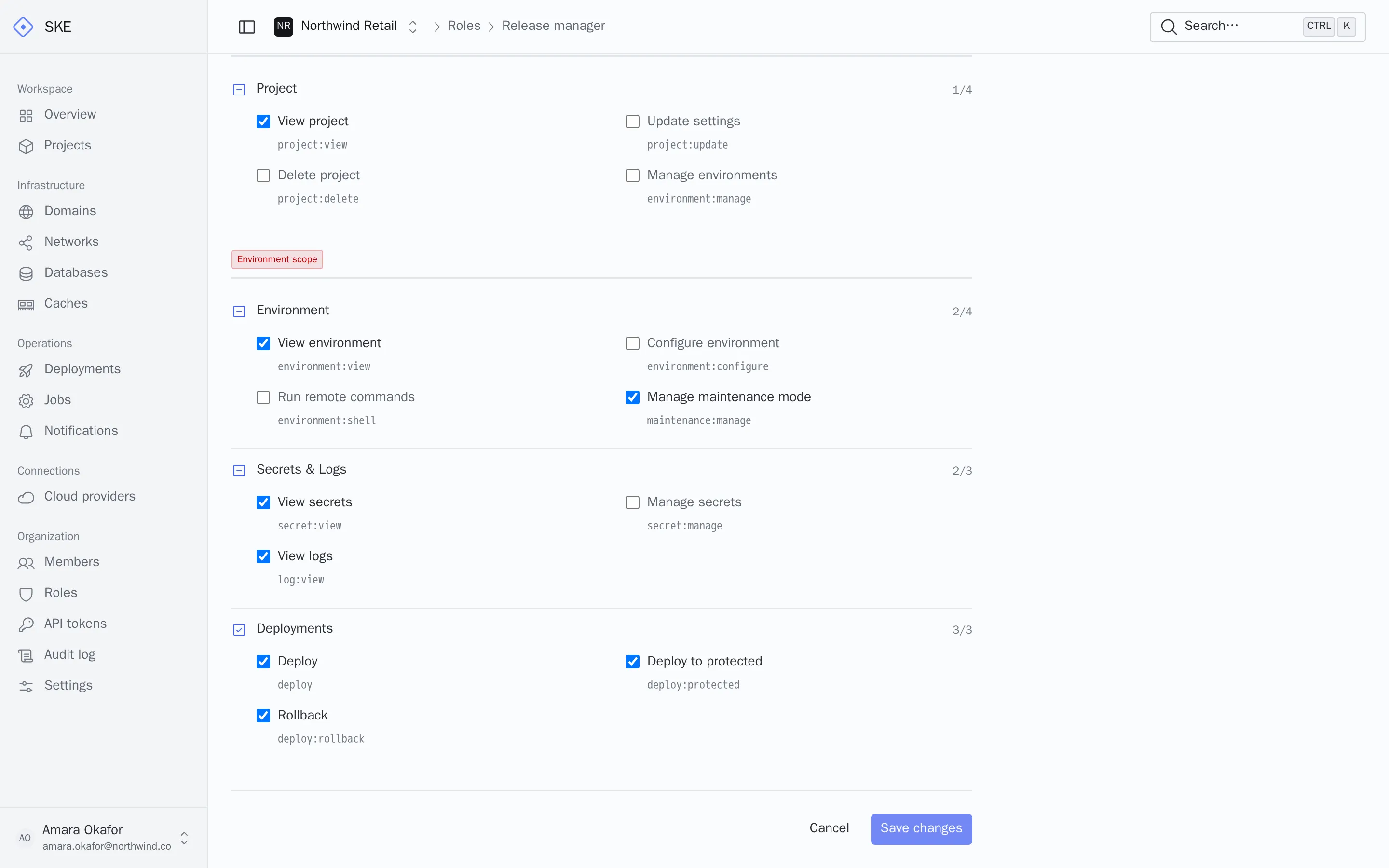1389x868 pixels.
Task: Click the Deployments rocket icon
Action: pos(26,370)
